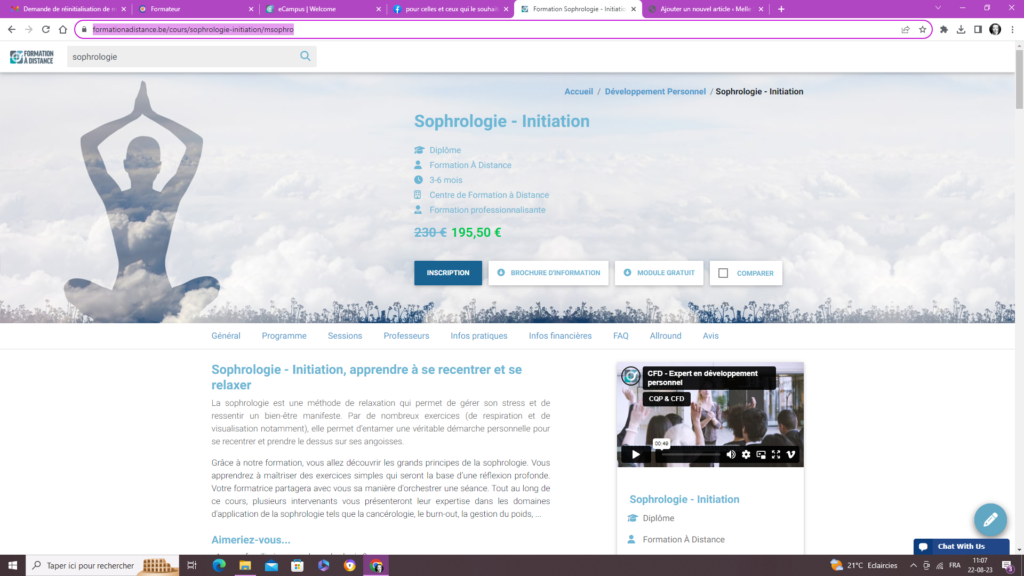Open the browser downloads icon
1024x576 pixels.
point(961,29)
